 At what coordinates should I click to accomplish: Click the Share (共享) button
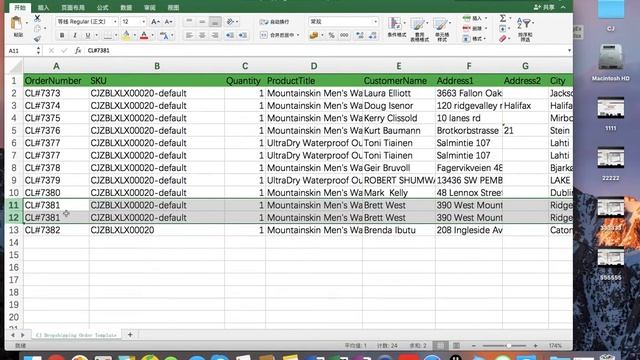coord(544,7)
